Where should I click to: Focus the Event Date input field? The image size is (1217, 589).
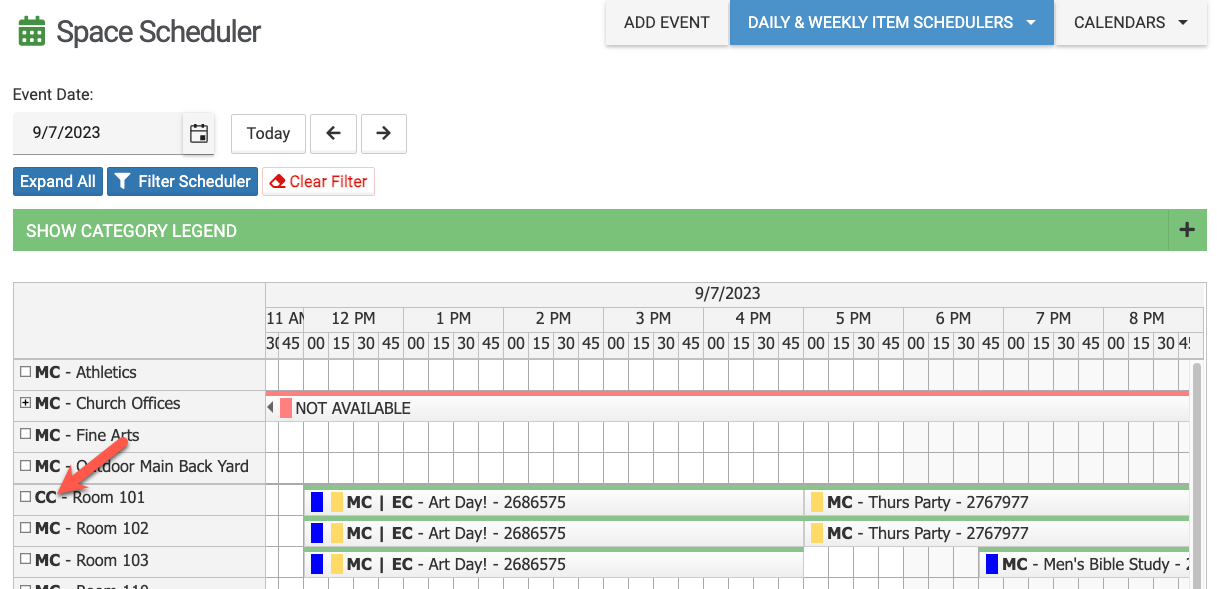98,133
